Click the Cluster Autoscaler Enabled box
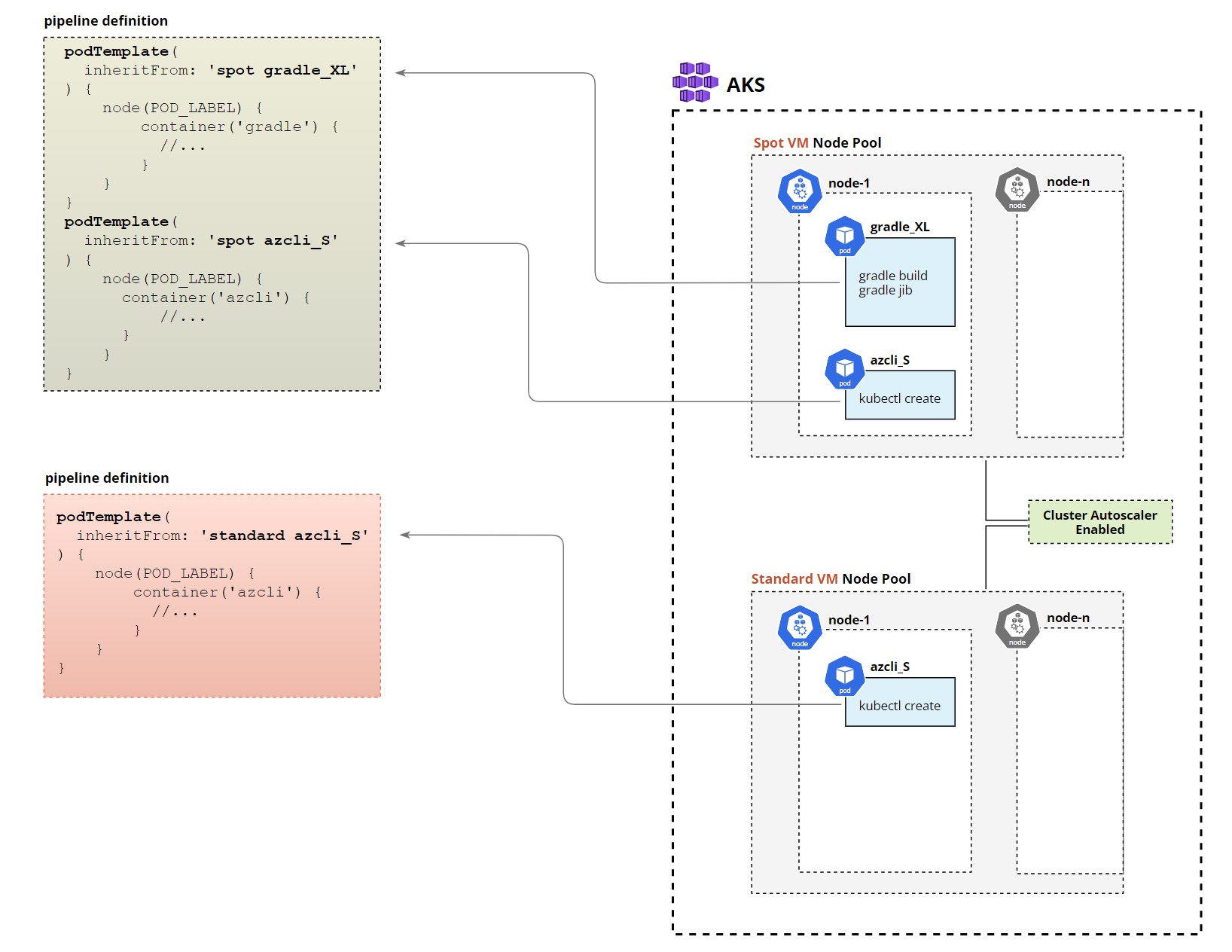 [x=1100, y=522]
